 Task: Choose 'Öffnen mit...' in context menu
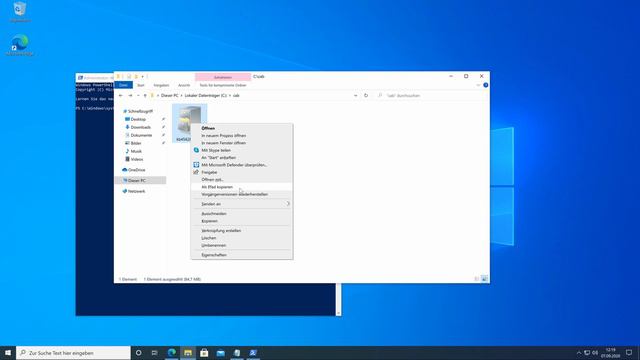point(212,180)
